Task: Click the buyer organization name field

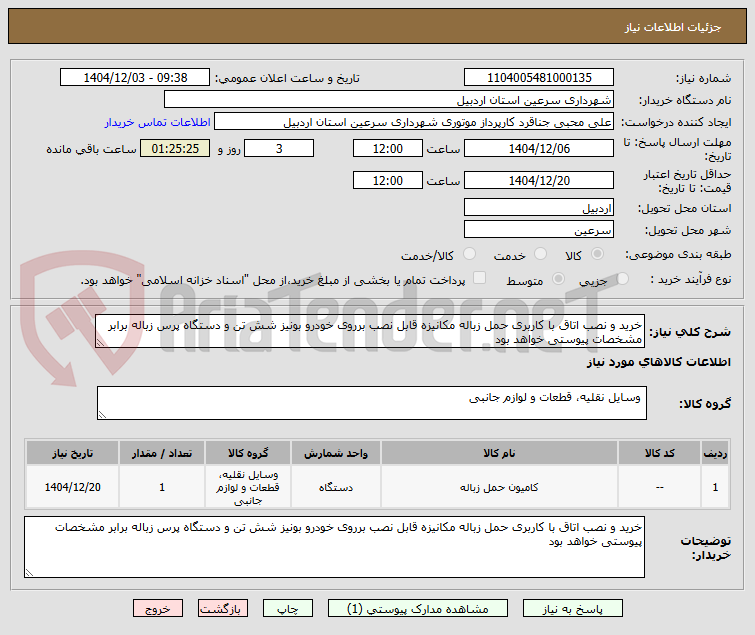Action: 389,100
